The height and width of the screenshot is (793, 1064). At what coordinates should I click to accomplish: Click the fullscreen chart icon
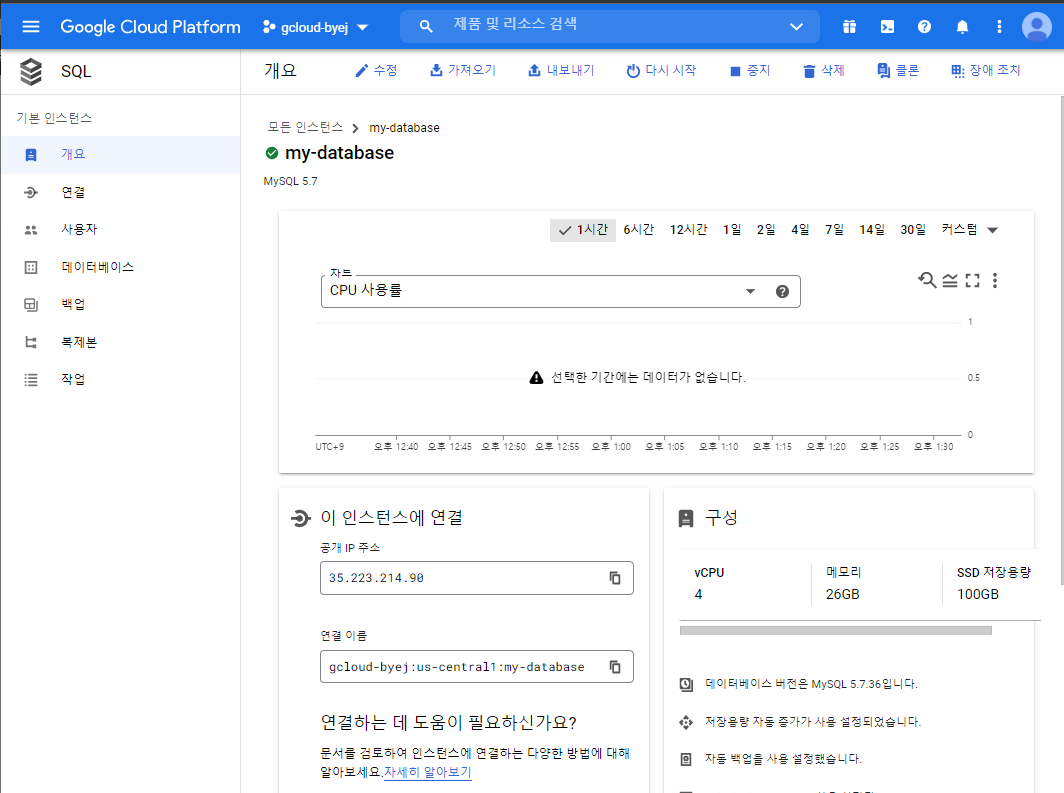coord(972,280)
